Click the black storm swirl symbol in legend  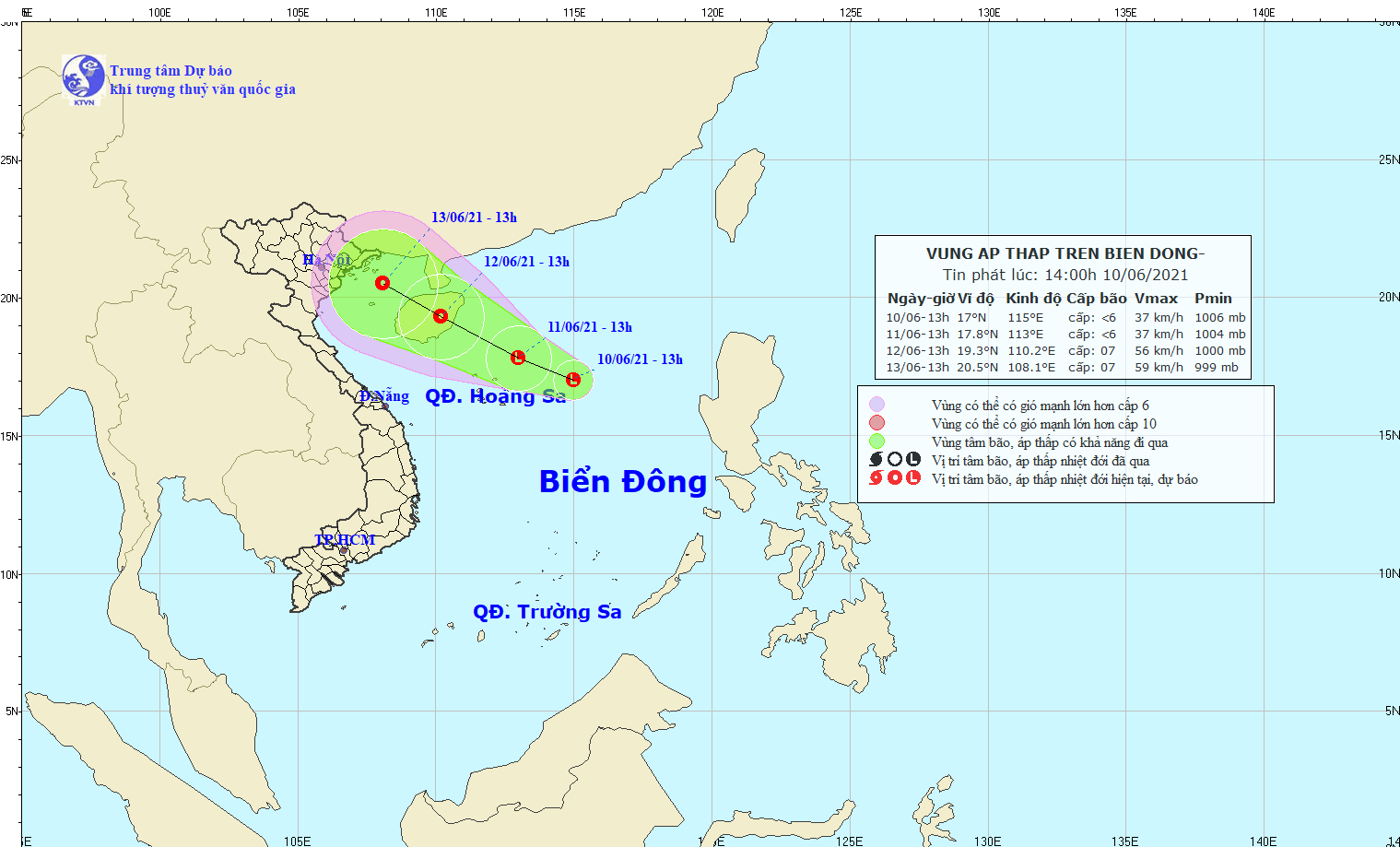(876, 459)
